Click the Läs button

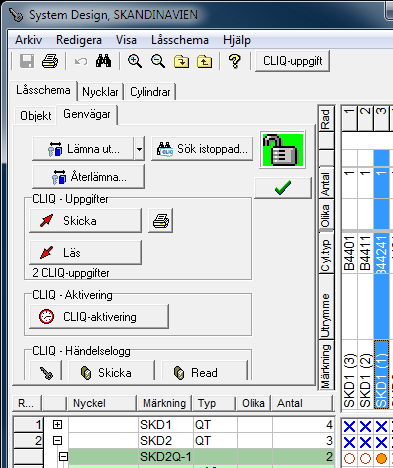[85, 253]
